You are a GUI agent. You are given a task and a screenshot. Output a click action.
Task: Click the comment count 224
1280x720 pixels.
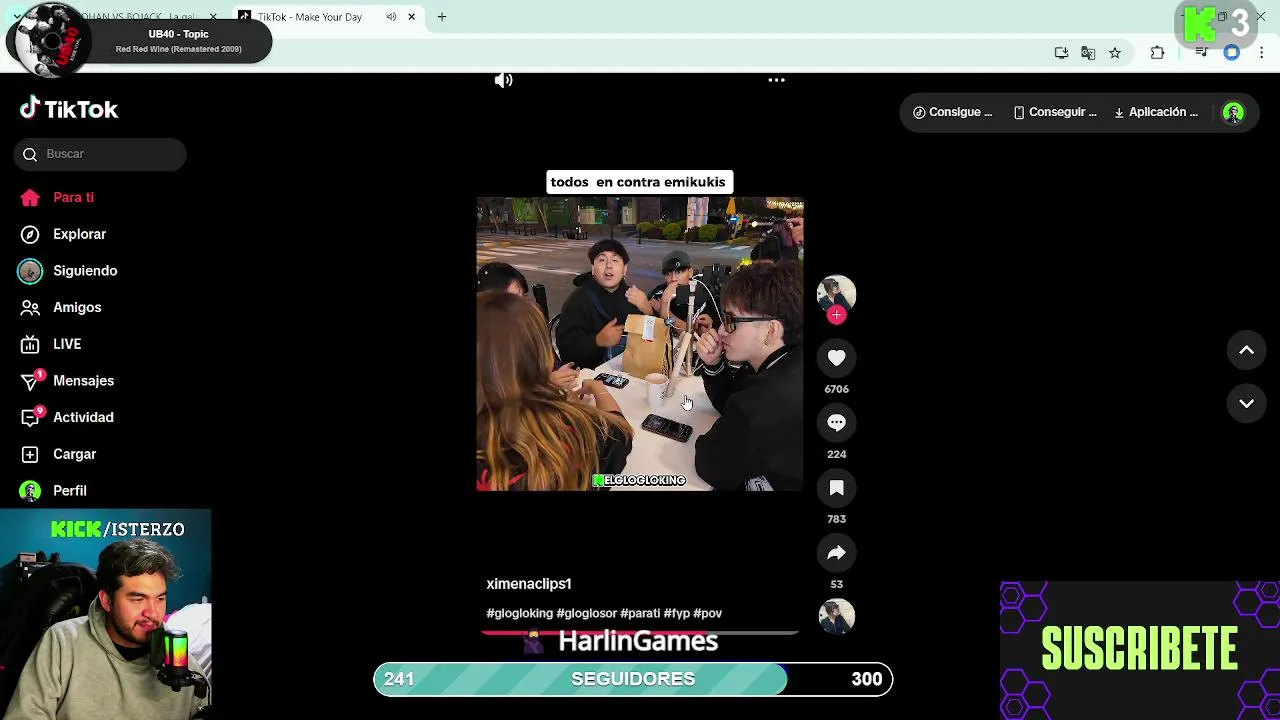pyautogui.click(x=837, y=454)
